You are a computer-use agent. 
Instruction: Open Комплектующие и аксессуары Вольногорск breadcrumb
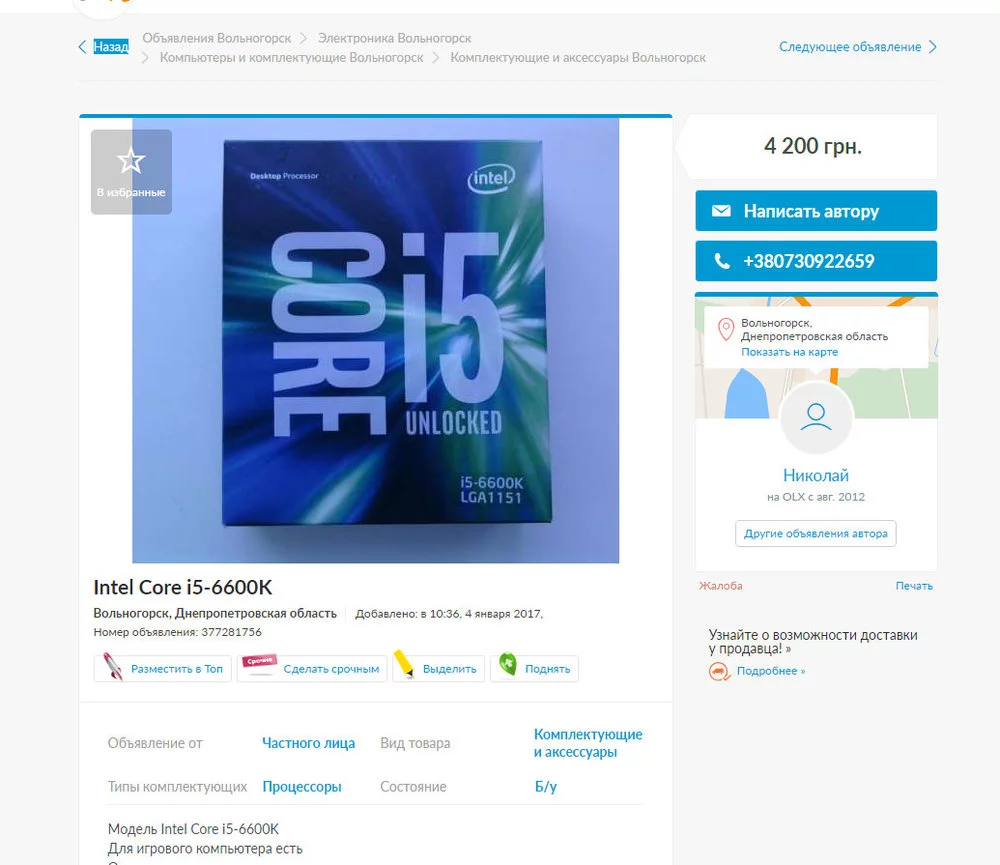(x=578, y=57)
